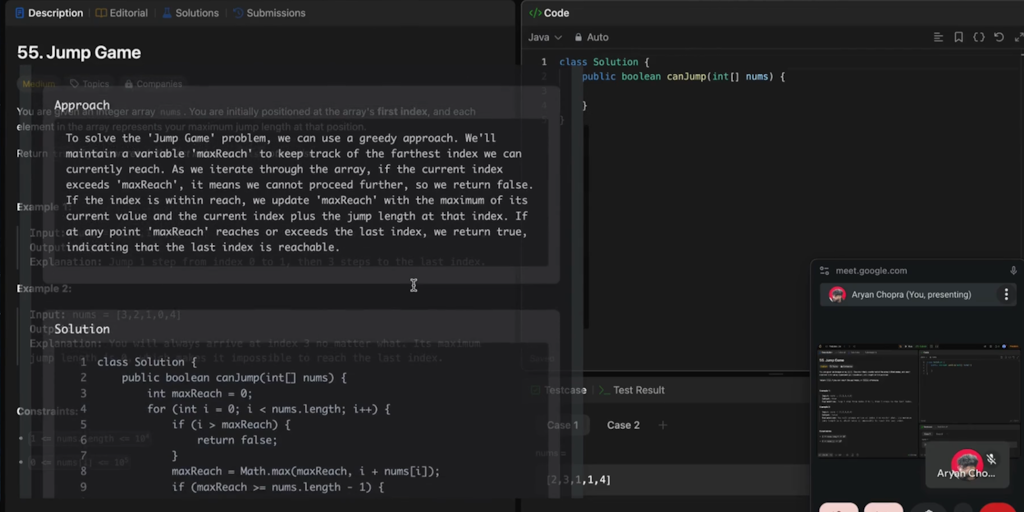Click the shared screen thumbnail in Meet popup
The image size is (1024, 512).
click(x=919, y=400)
